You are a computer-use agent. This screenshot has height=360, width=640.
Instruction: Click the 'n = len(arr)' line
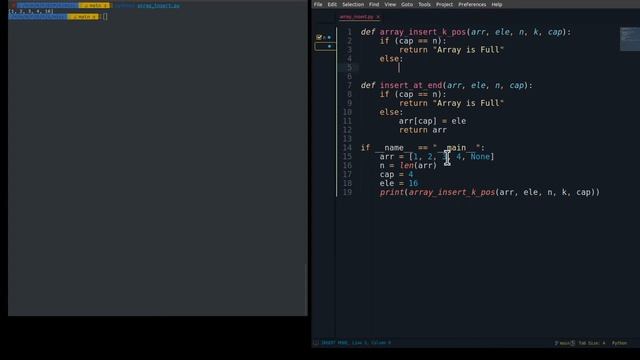(408, 165)
